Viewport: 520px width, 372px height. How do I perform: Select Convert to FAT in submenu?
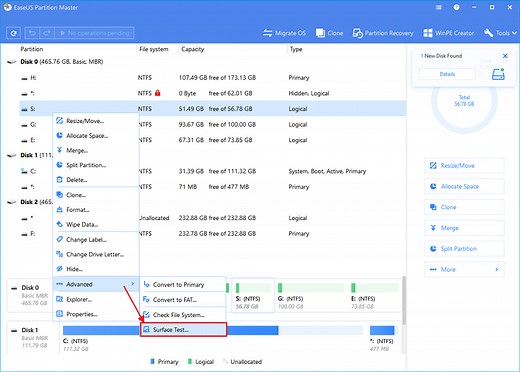pyautogui.click(x=183, y=300)
